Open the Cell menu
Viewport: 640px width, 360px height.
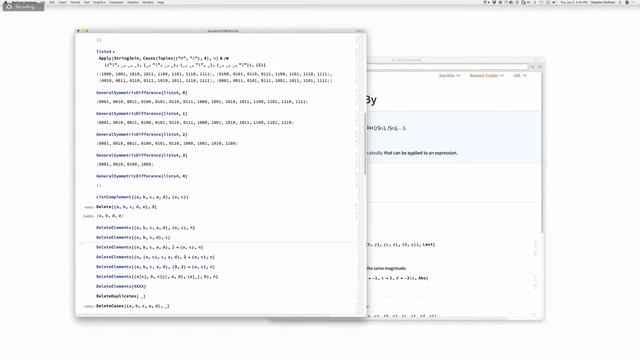pos(87,2)
